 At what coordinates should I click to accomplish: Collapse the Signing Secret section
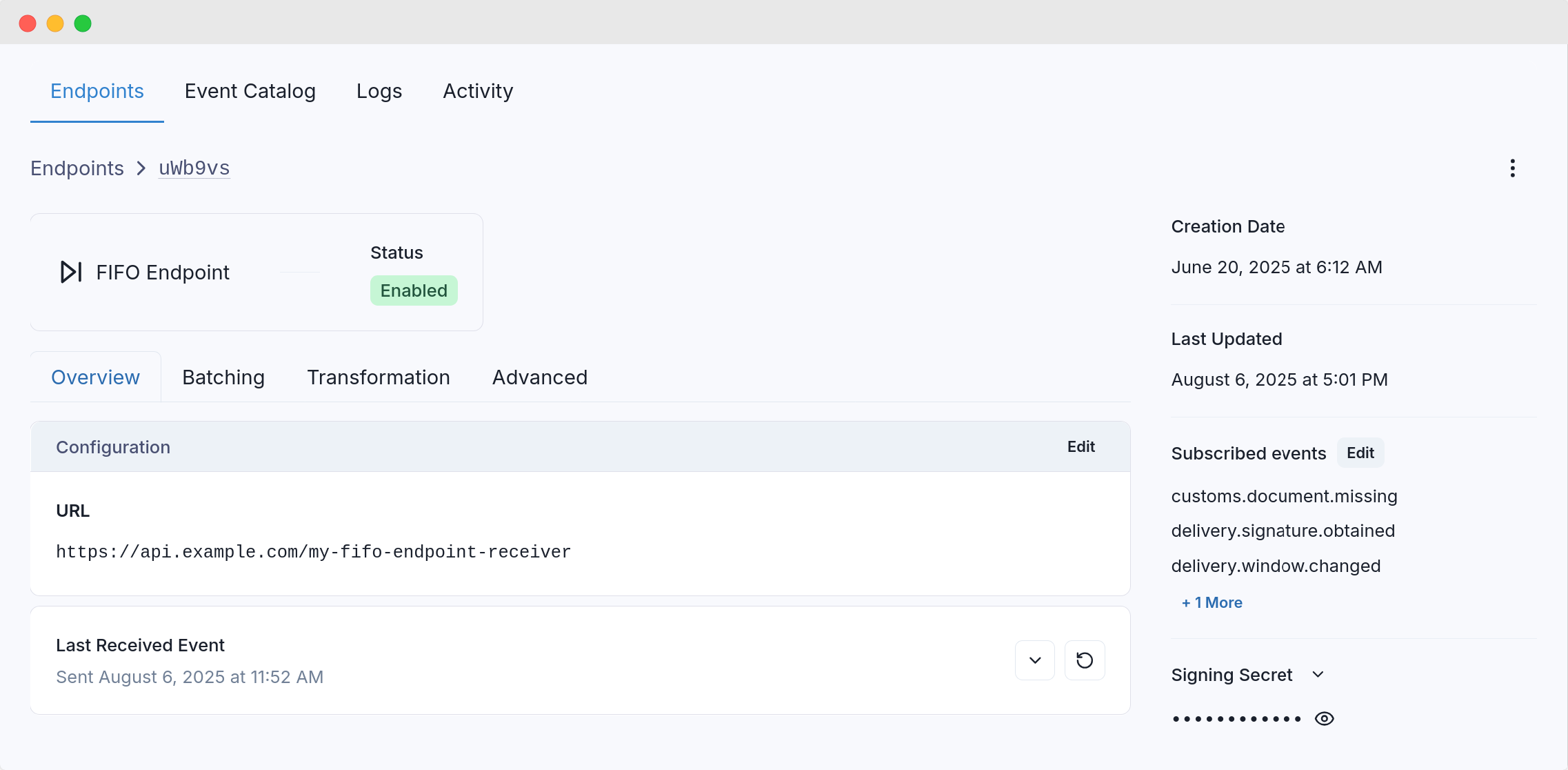(1318, 675)
